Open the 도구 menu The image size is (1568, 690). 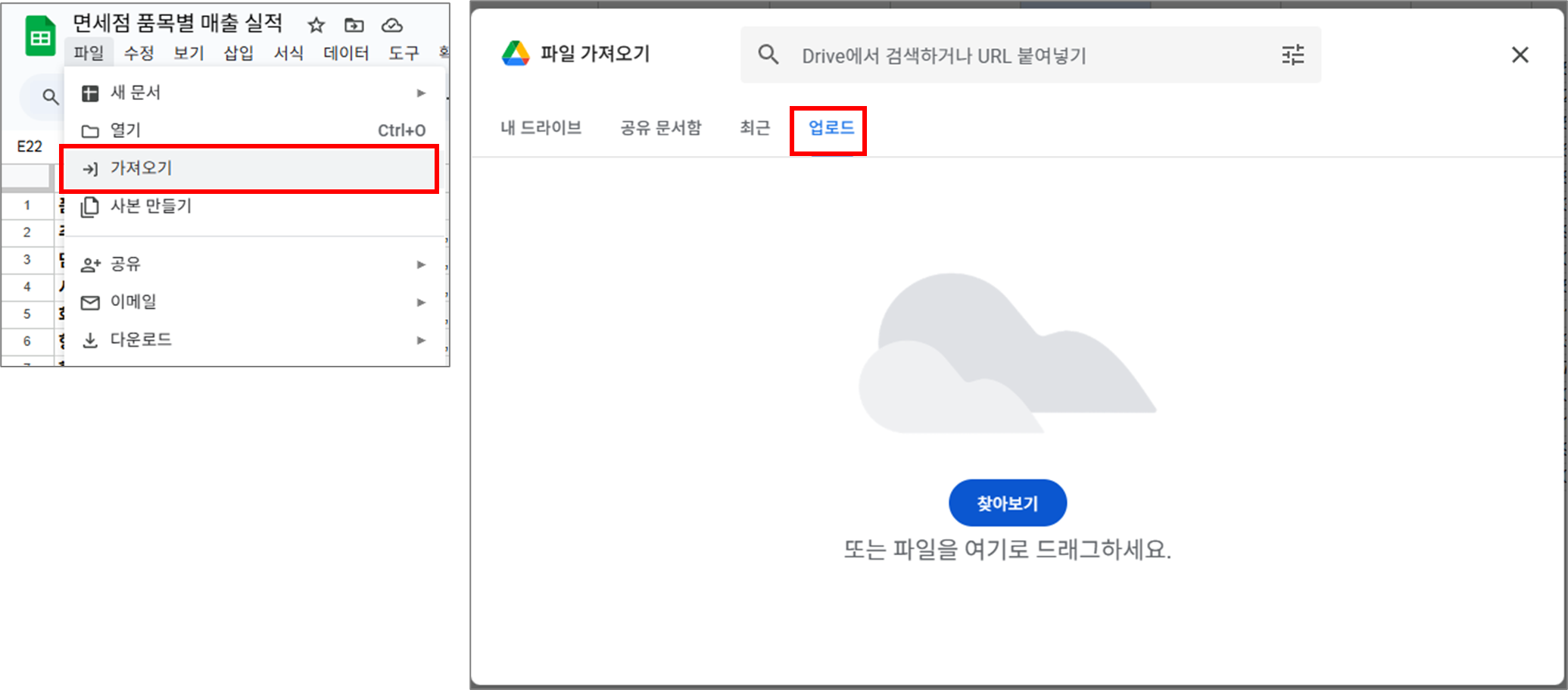[x=404, y=53]
